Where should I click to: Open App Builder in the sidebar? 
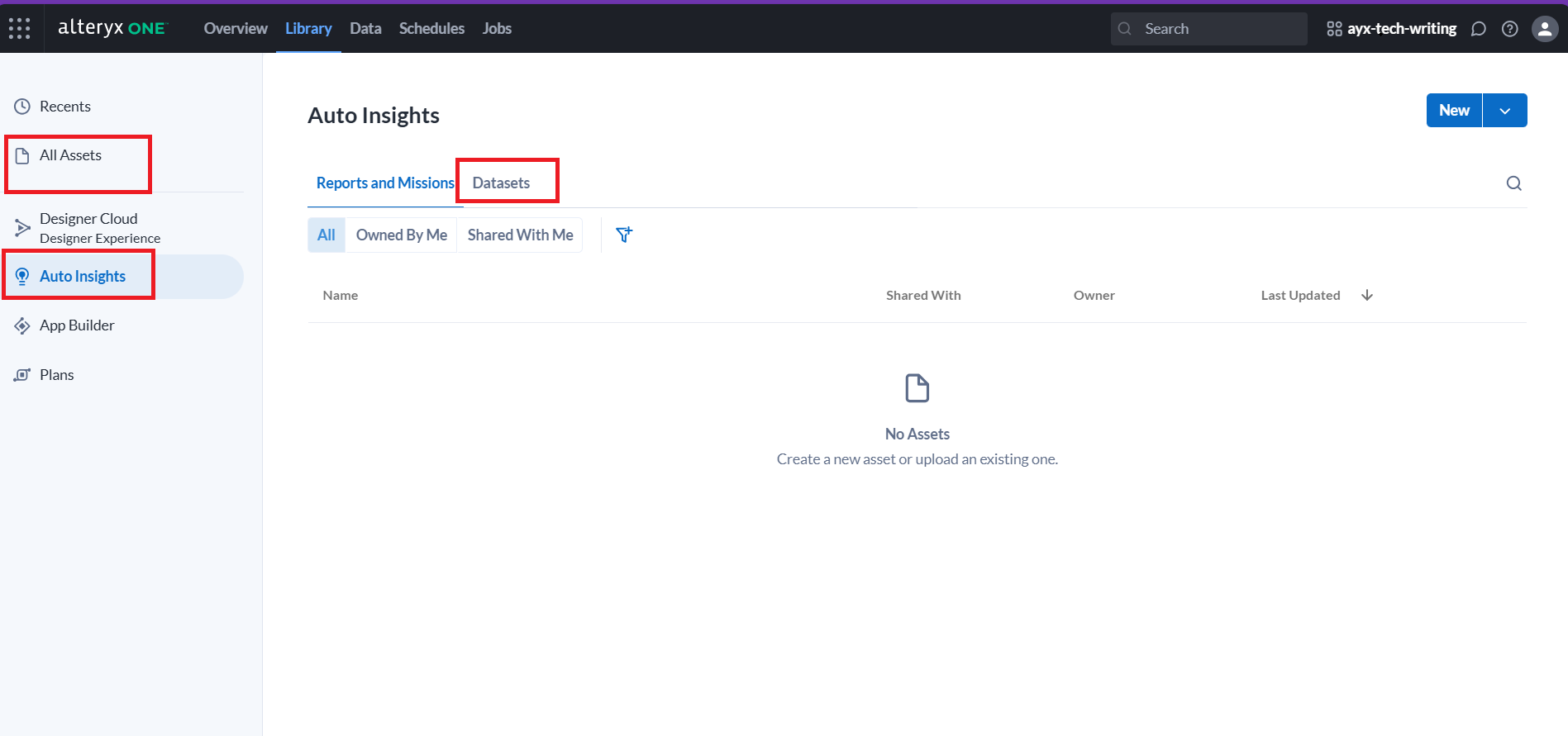[x=77, y=325]
